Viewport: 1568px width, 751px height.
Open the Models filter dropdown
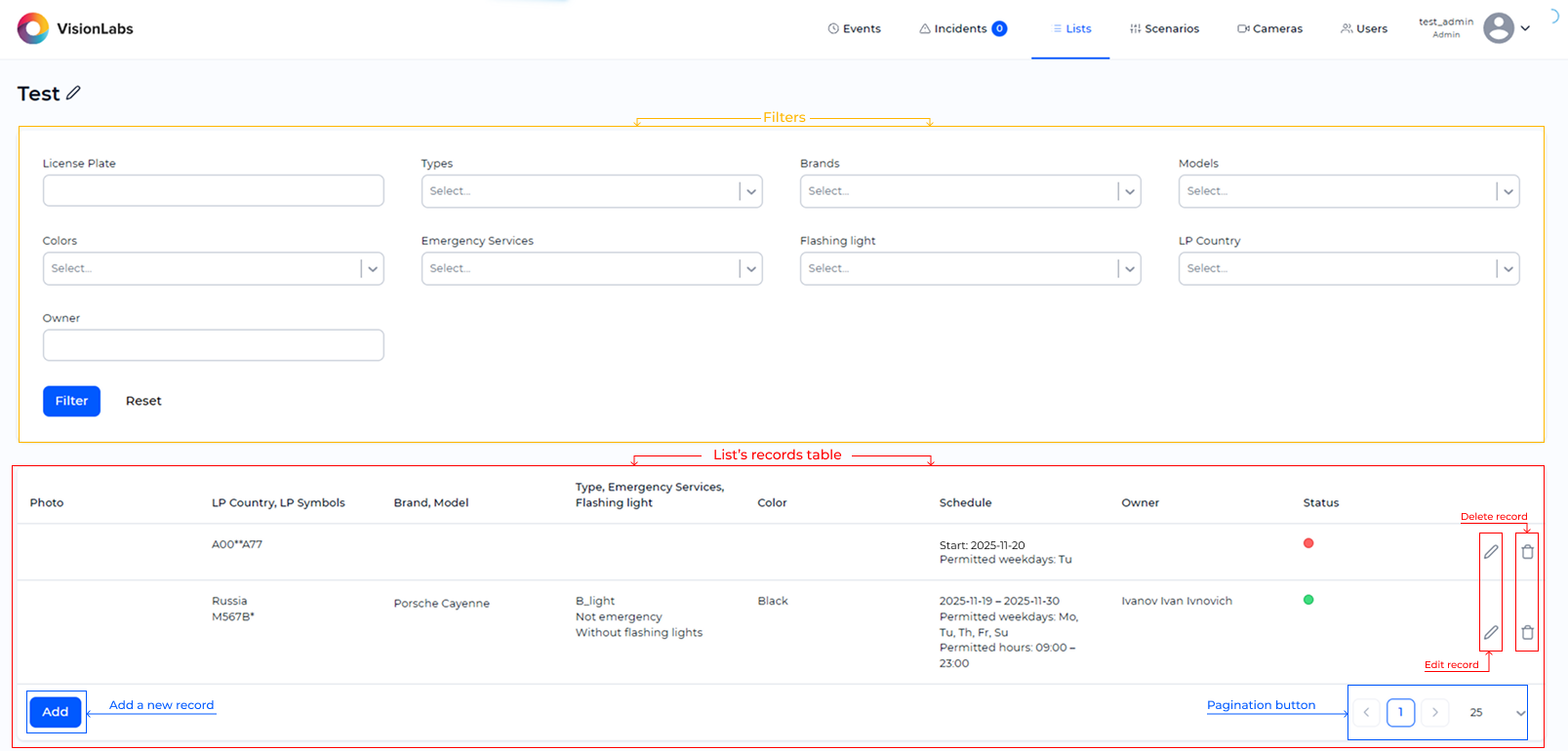[1348, 191]
